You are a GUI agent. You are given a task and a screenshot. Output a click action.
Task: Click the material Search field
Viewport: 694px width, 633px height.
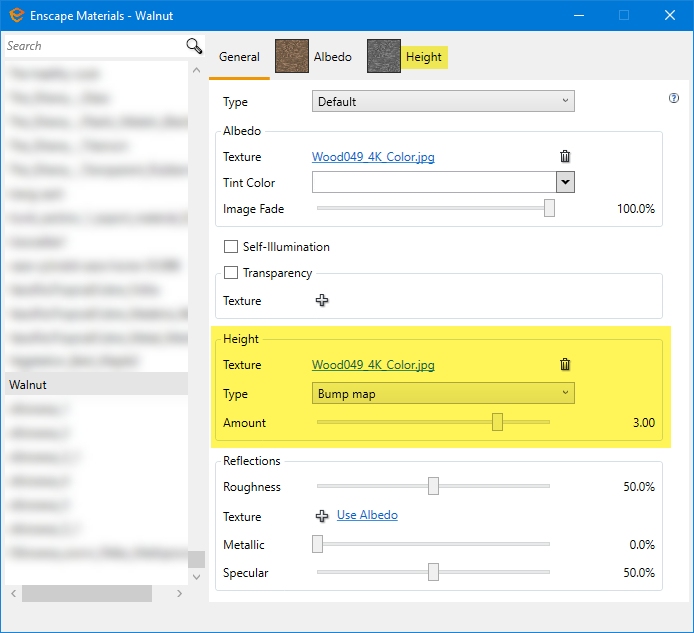(x=90, y=46)
